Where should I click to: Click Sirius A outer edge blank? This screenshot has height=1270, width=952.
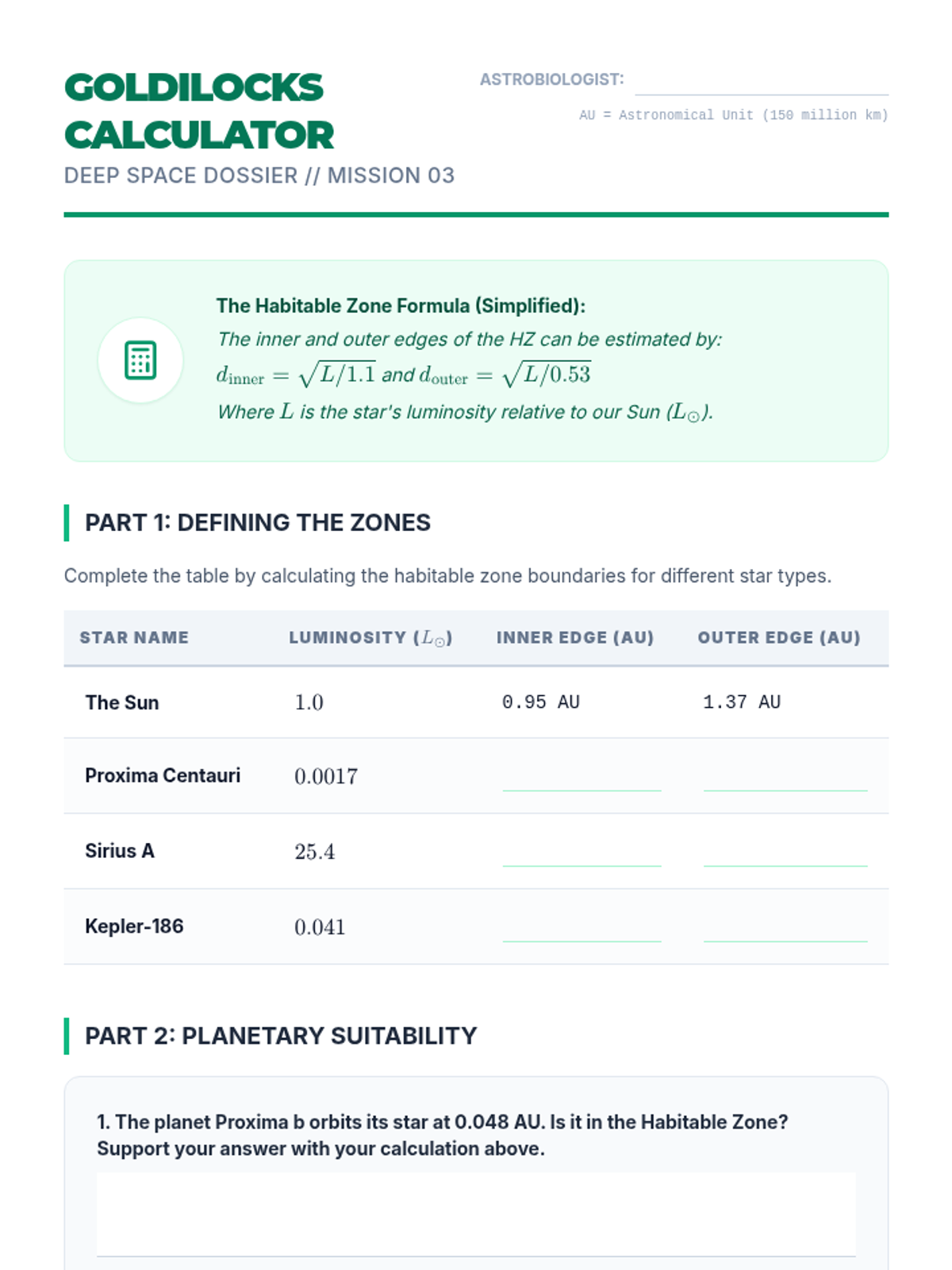point(785,853)
